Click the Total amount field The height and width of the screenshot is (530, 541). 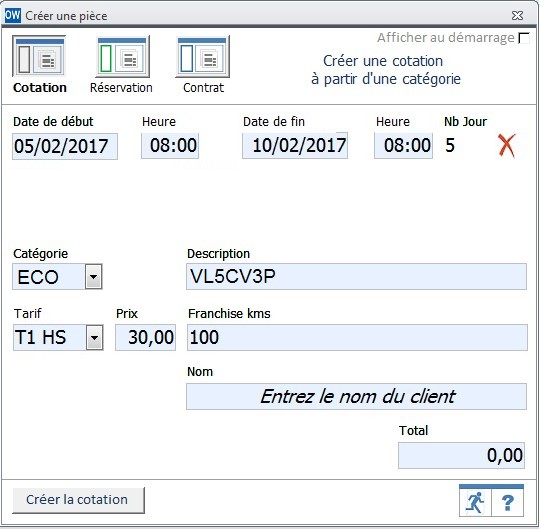click(x=462, y=455)
